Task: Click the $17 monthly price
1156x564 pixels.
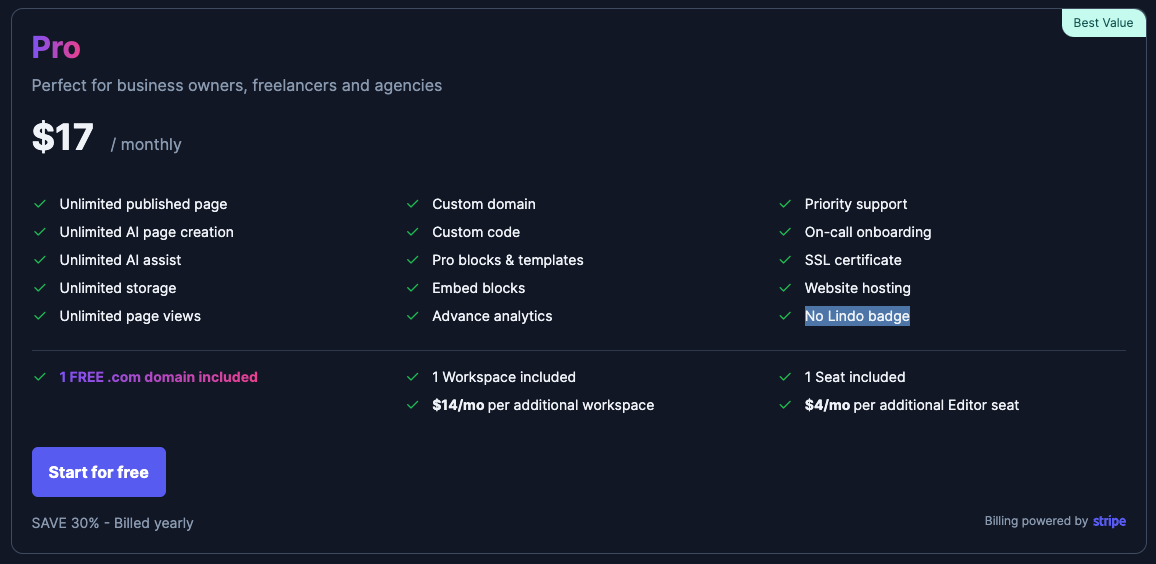Action: tap(63, 138)
